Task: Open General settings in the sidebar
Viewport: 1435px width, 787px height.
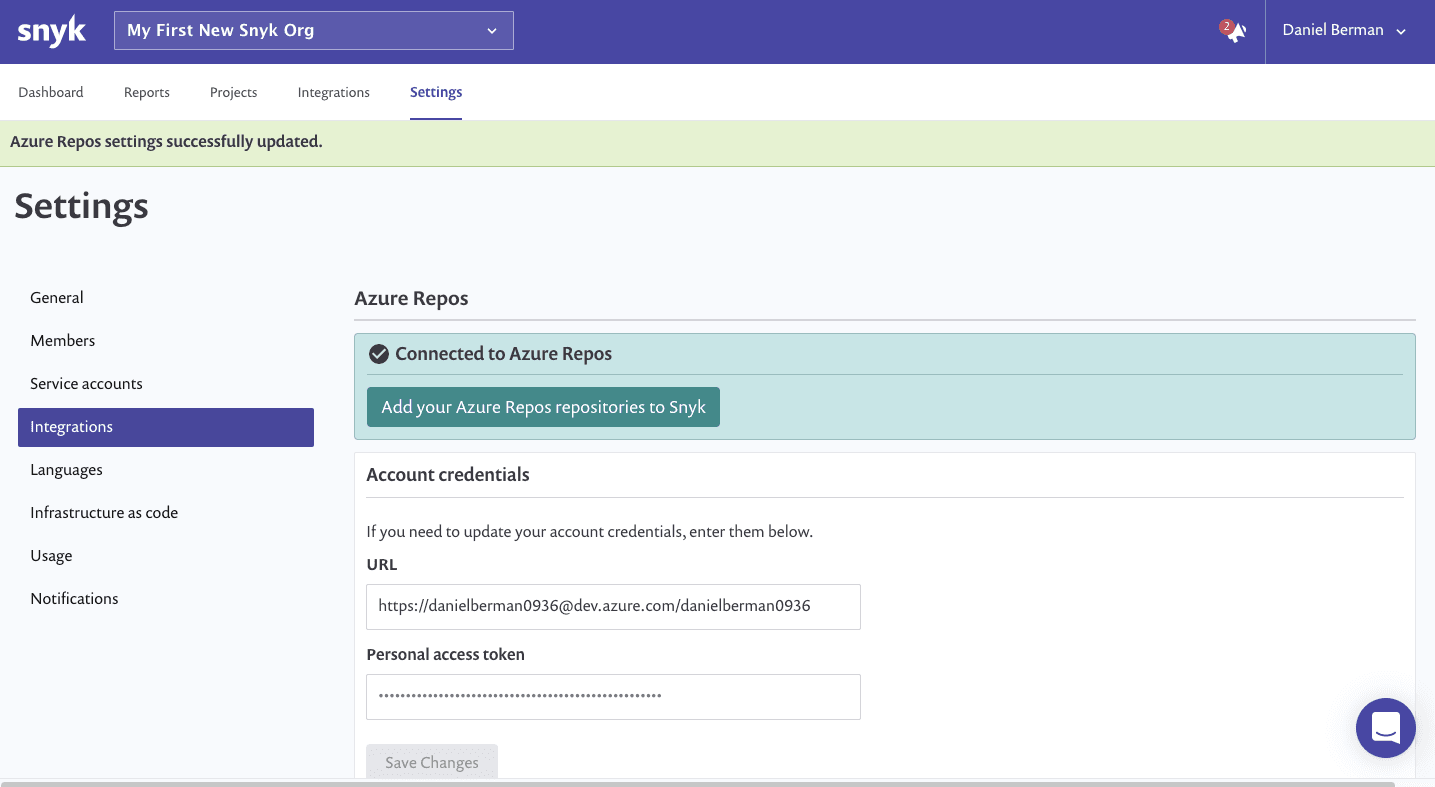Action: point(166,298)
